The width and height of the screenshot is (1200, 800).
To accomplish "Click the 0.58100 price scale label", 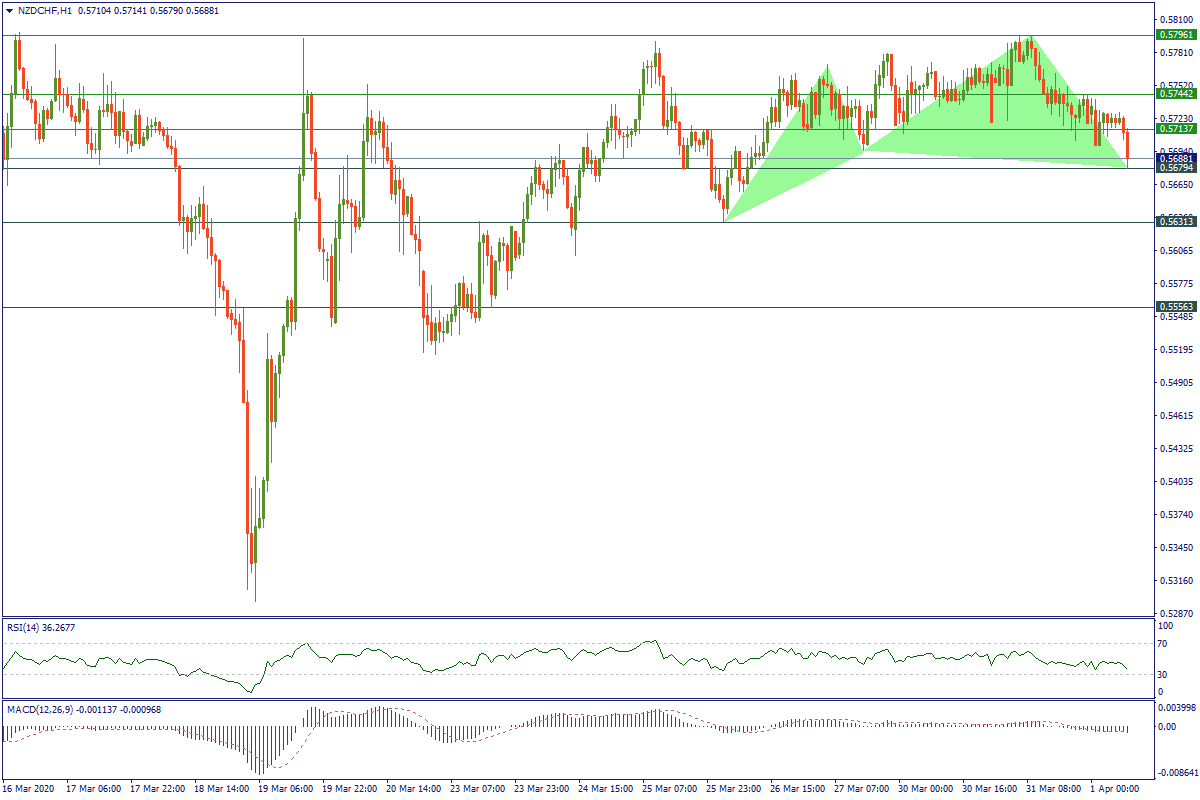I will [1176, 19].
